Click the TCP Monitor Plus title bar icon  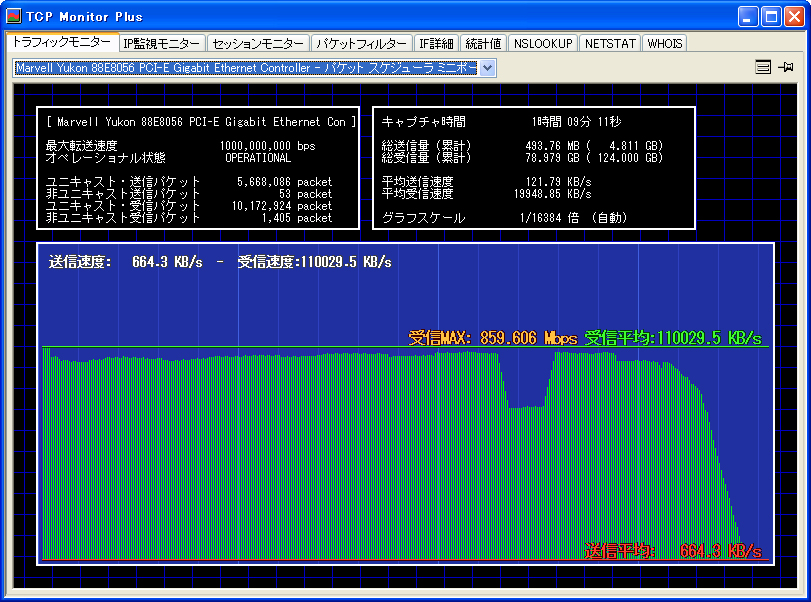click(x=15, y=16)
